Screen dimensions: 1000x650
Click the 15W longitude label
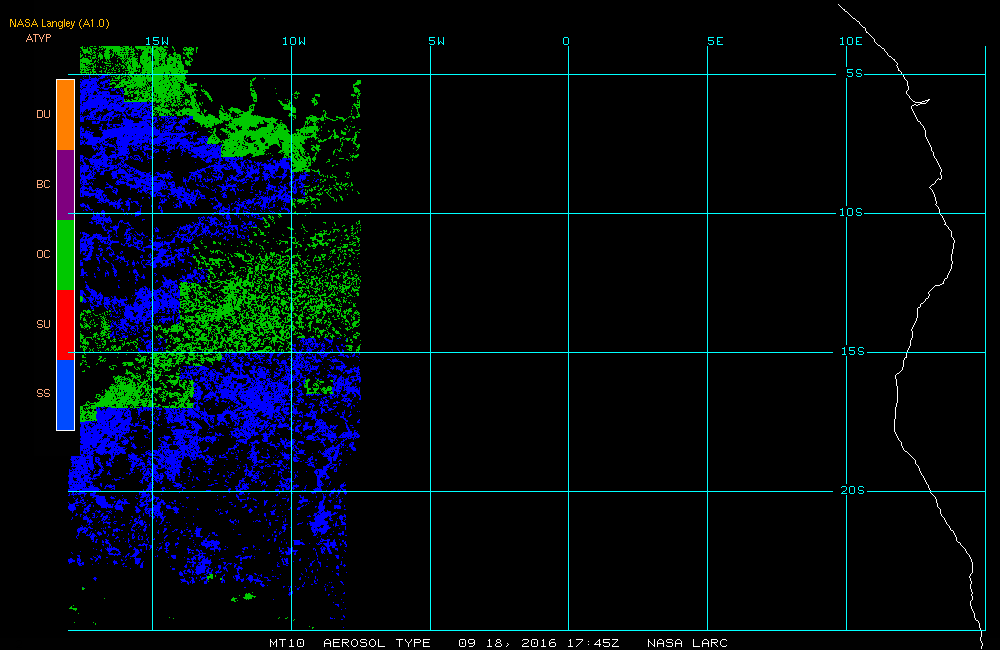click(x=157, y=41)
